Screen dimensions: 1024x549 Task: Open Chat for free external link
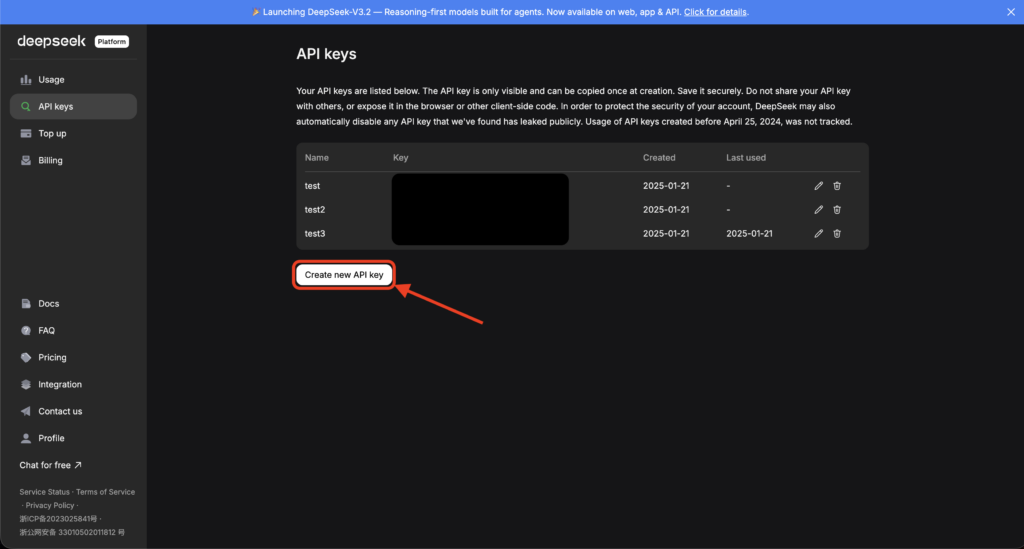[x=50, y=466]
